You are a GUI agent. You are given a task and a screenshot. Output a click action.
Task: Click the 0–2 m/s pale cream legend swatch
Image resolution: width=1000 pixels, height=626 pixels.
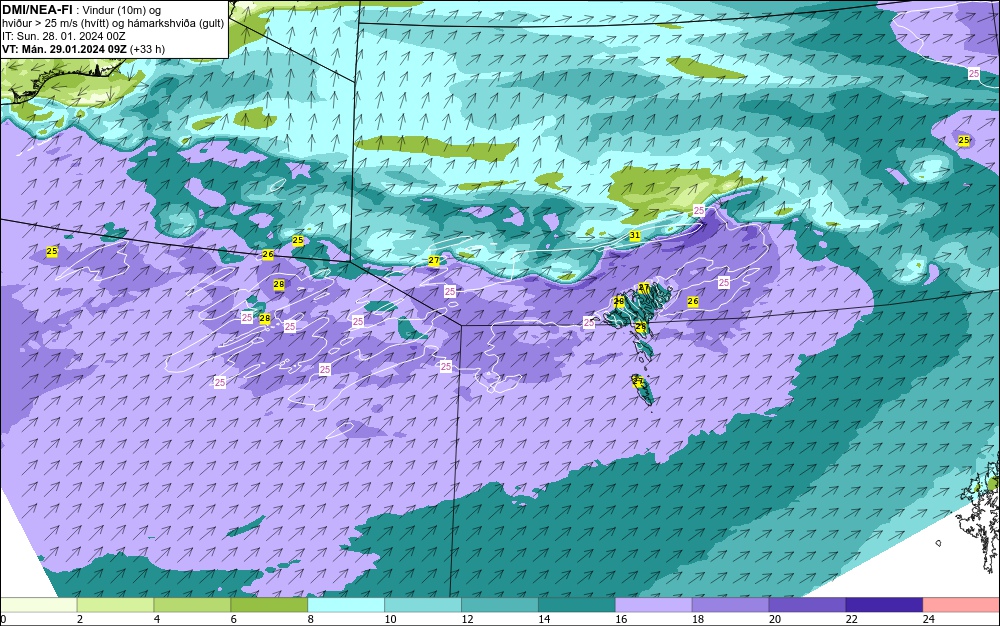[38, 604]
